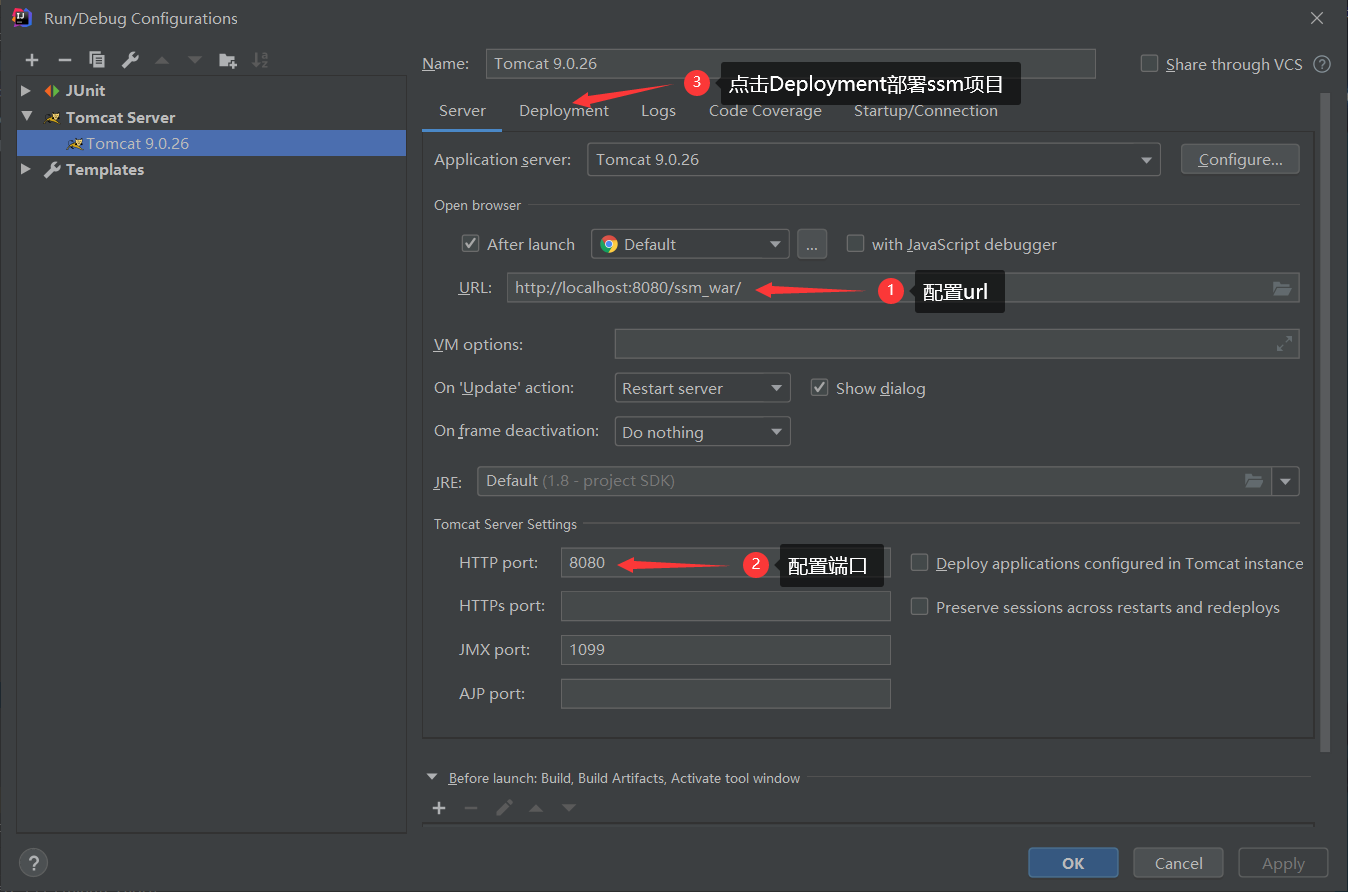Image resolution: width=1348 pixels, height=892 pixels.
Task: Click the OK button
Action: 1073,863
